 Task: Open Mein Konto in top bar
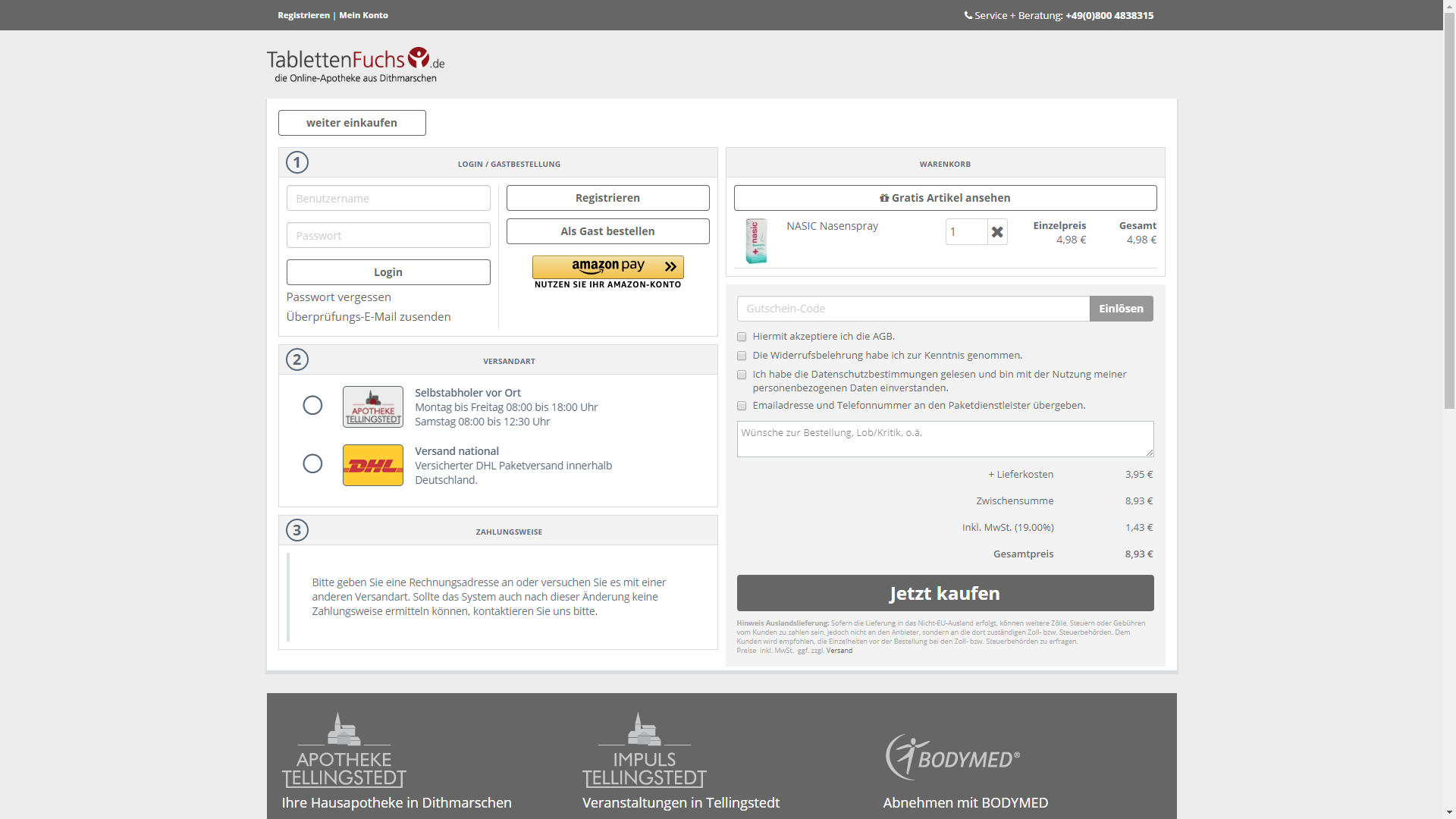363,15
